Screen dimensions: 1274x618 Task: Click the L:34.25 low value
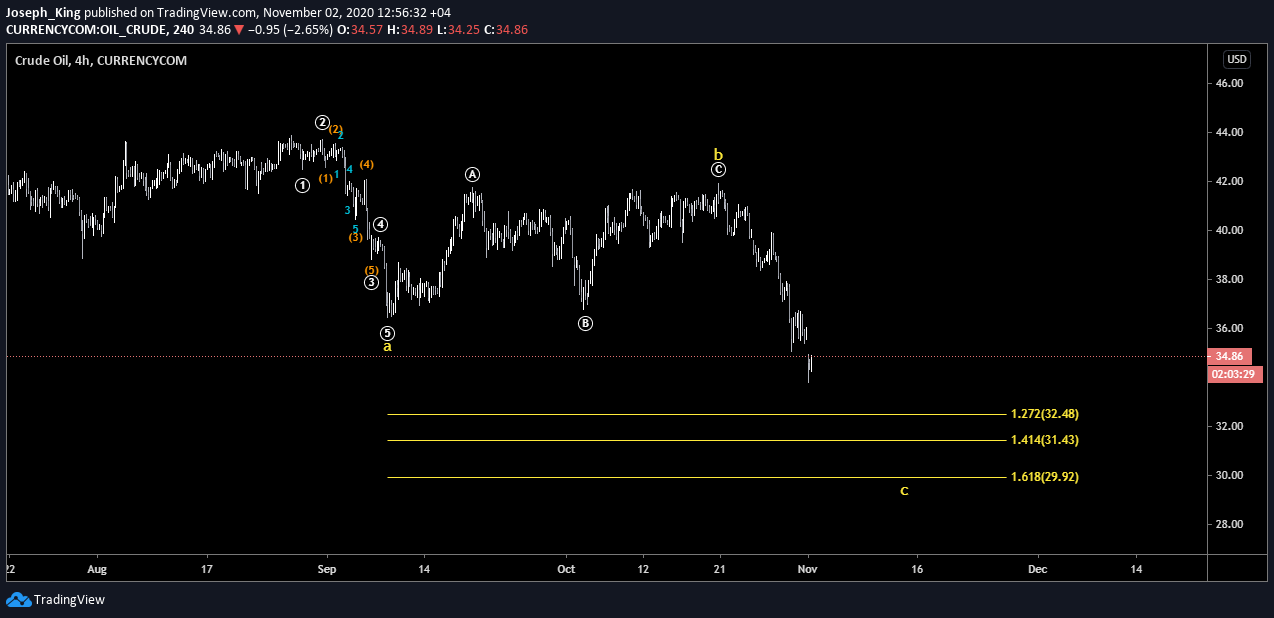(x=458, y=30)
